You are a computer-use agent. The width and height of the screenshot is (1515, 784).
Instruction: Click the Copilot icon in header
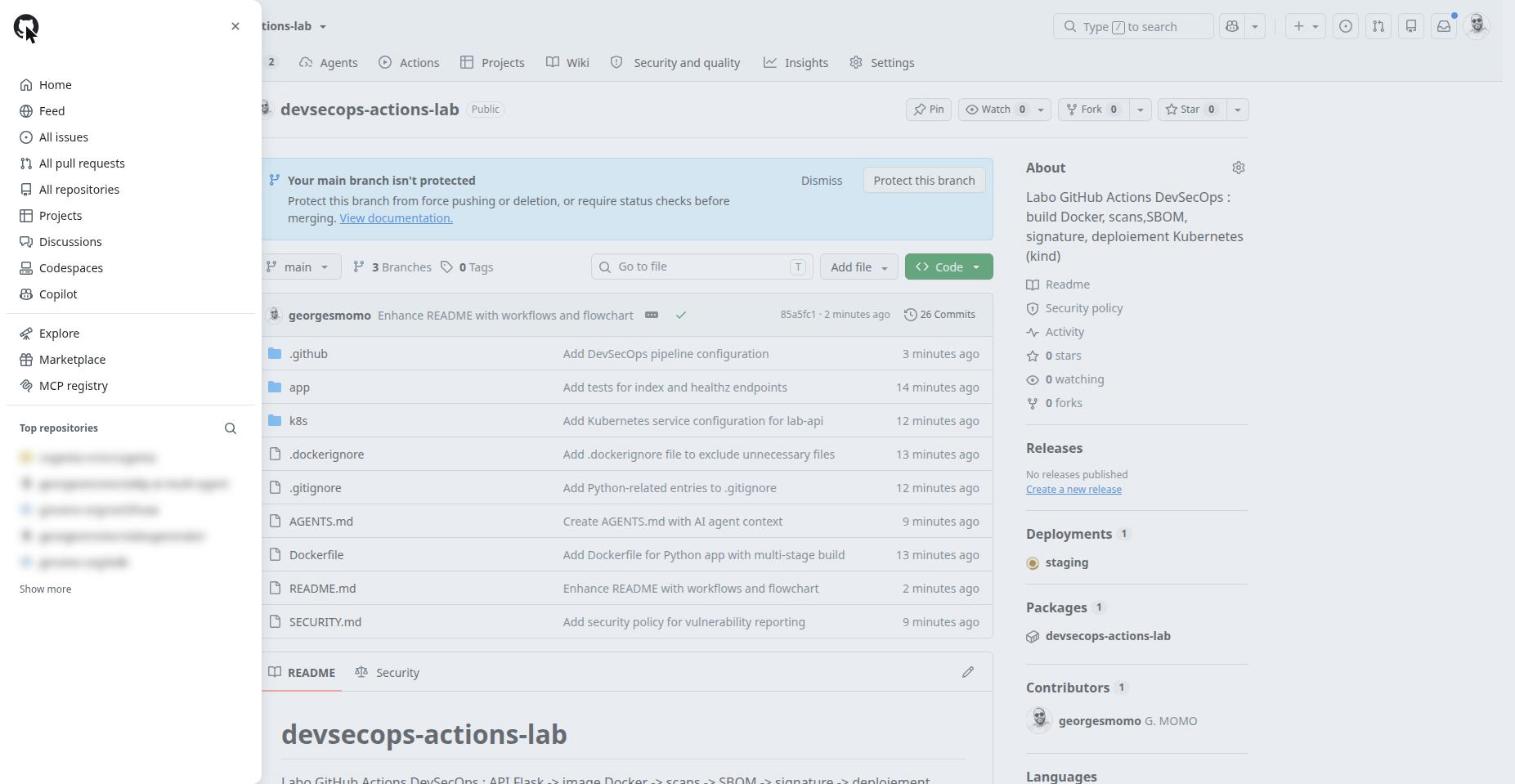tap(1232, 26)
